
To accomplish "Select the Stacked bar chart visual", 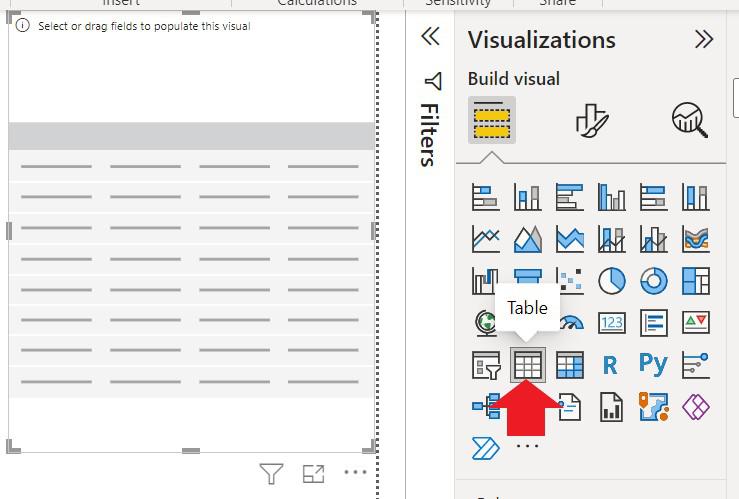I will 485,197.
